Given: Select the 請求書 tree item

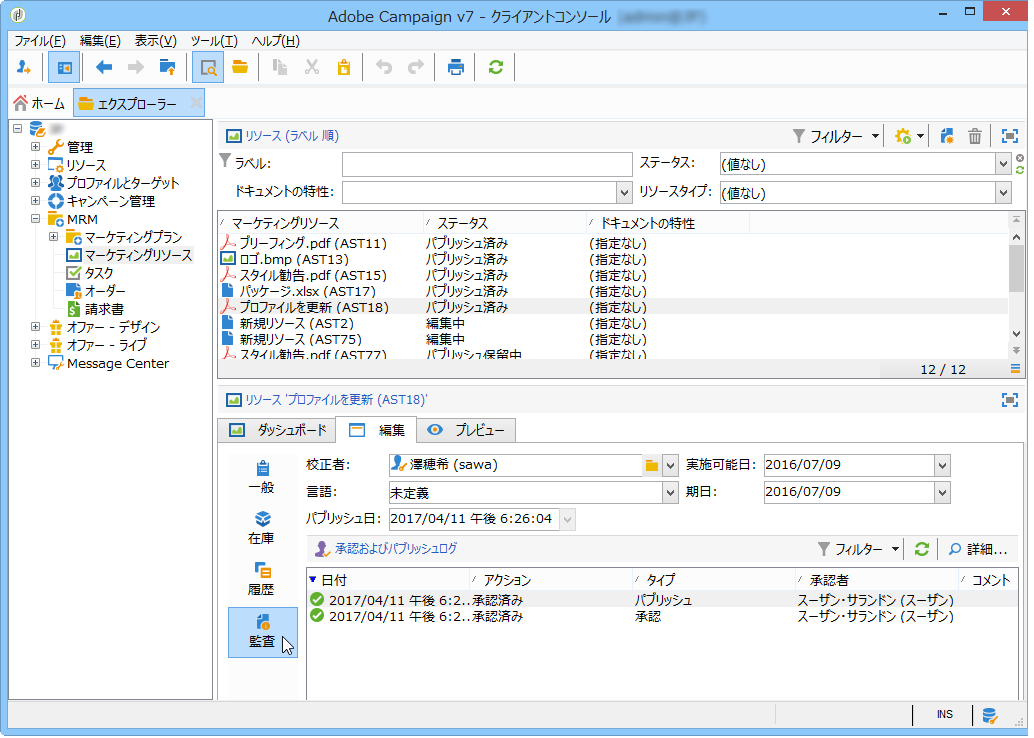Looking at the screenshot, I should (104, 309).
